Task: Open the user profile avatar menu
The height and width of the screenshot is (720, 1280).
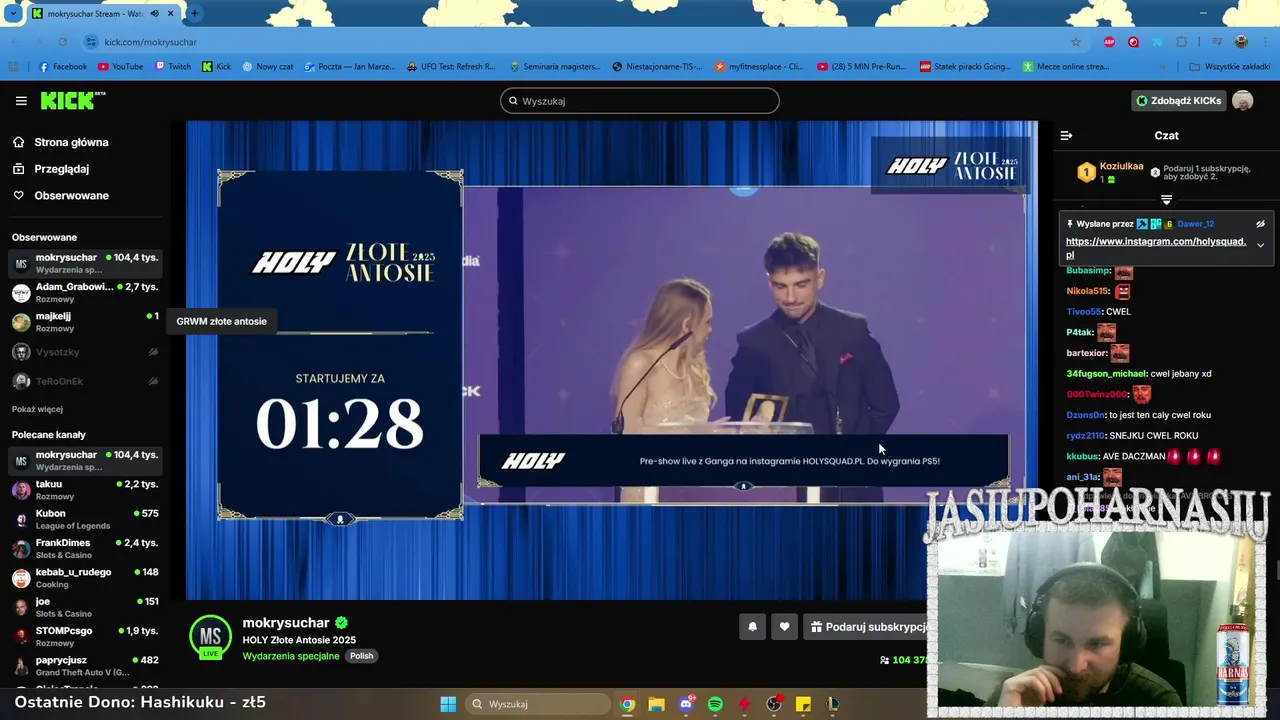Action: (x=1243, y=101)
